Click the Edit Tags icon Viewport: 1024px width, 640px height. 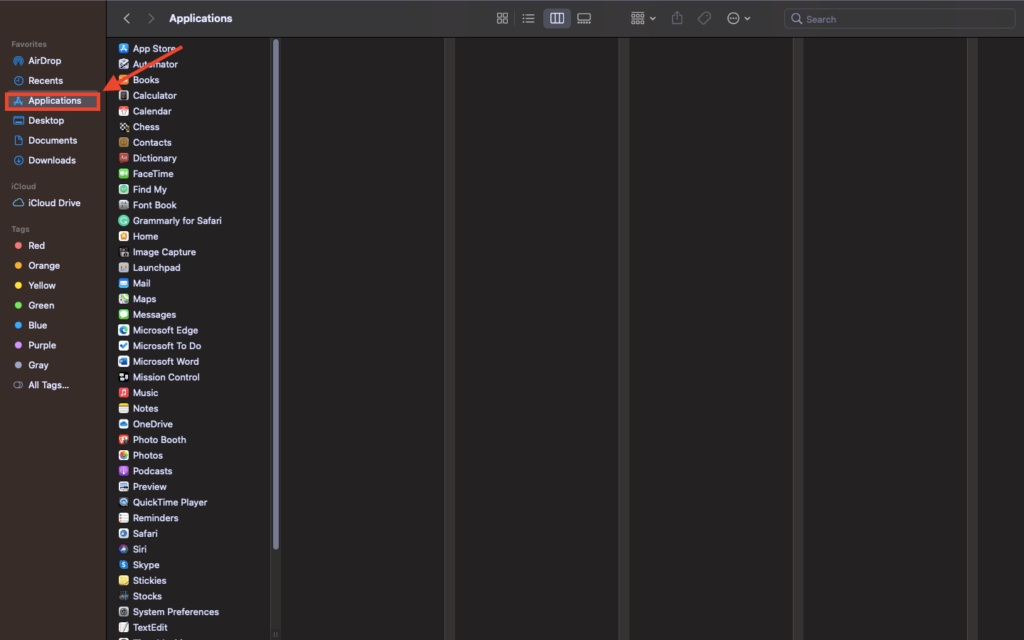(704, 18)
